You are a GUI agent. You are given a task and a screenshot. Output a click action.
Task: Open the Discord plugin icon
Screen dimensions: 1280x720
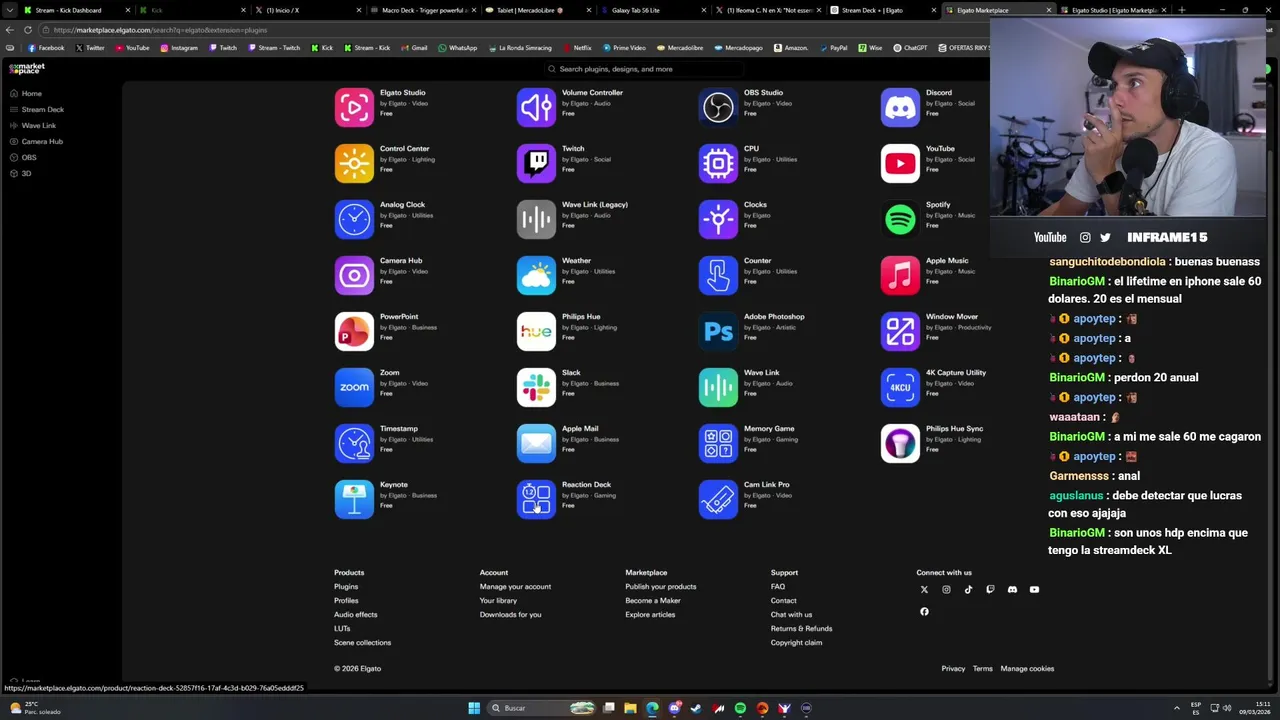click(x=900, y=107)
